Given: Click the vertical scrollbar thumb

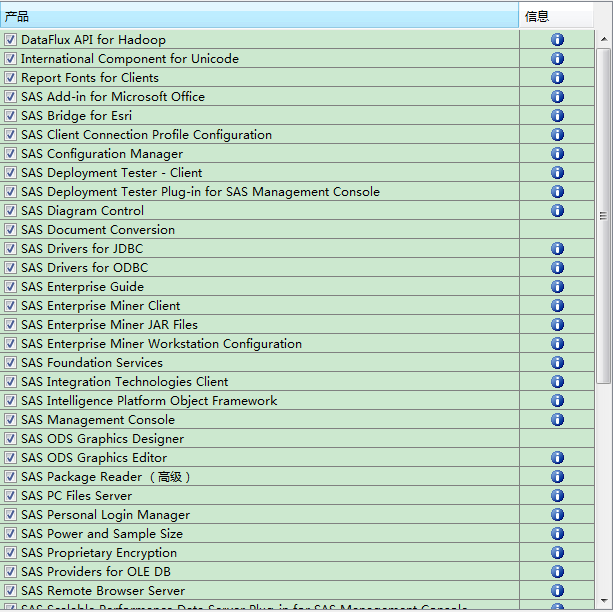Looking at the screenshot, I should click(x=604, y=215).
